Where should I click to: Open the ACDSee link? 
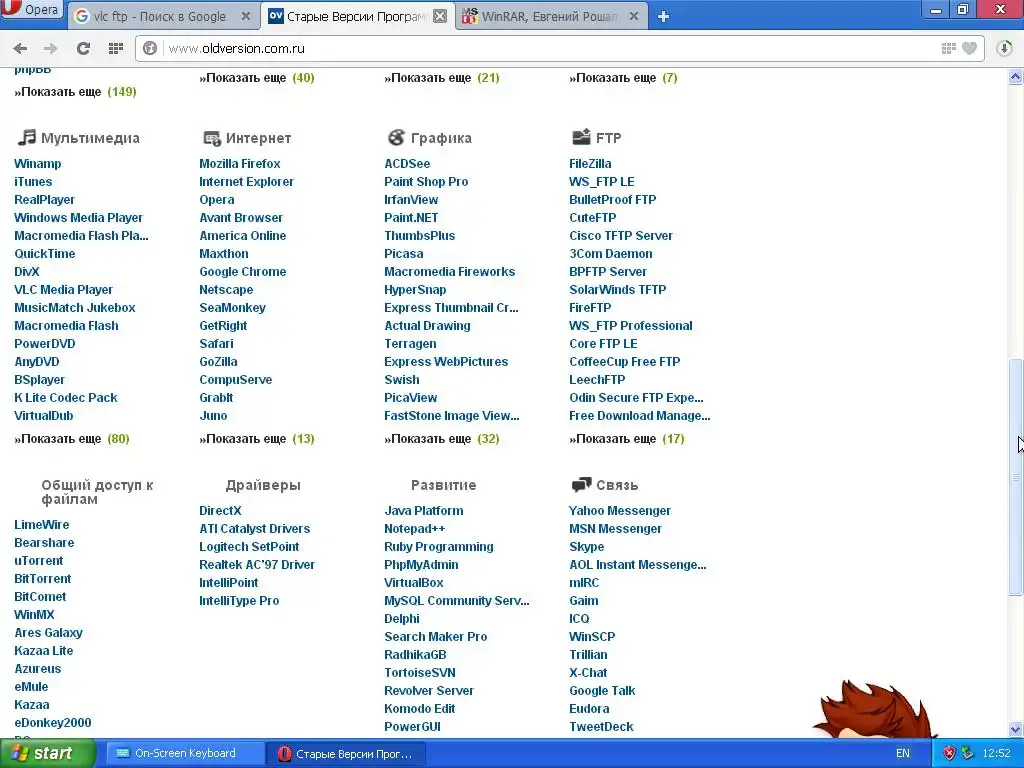pyautogui.click(x=407, y=163)
